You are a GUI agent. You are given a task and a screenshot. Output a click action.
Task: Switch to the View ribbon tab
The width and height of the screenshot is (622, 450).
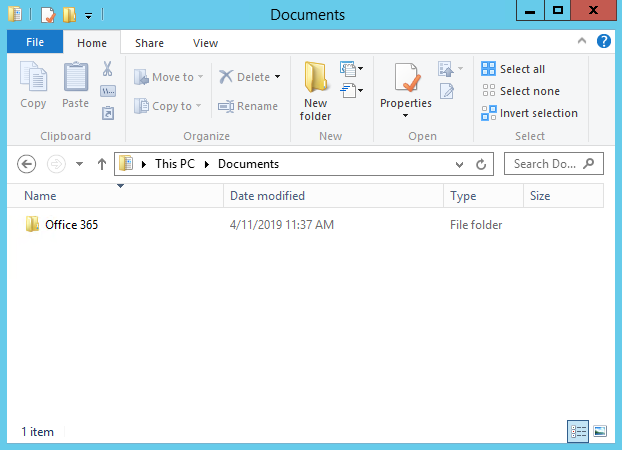pos(205,43)
